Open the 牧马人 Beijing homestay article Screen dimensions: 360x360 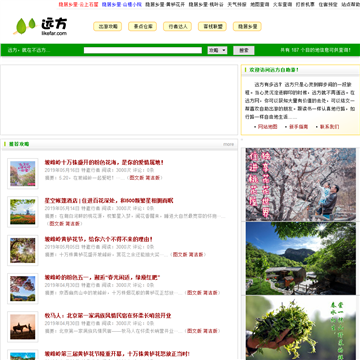coord(108,316)
